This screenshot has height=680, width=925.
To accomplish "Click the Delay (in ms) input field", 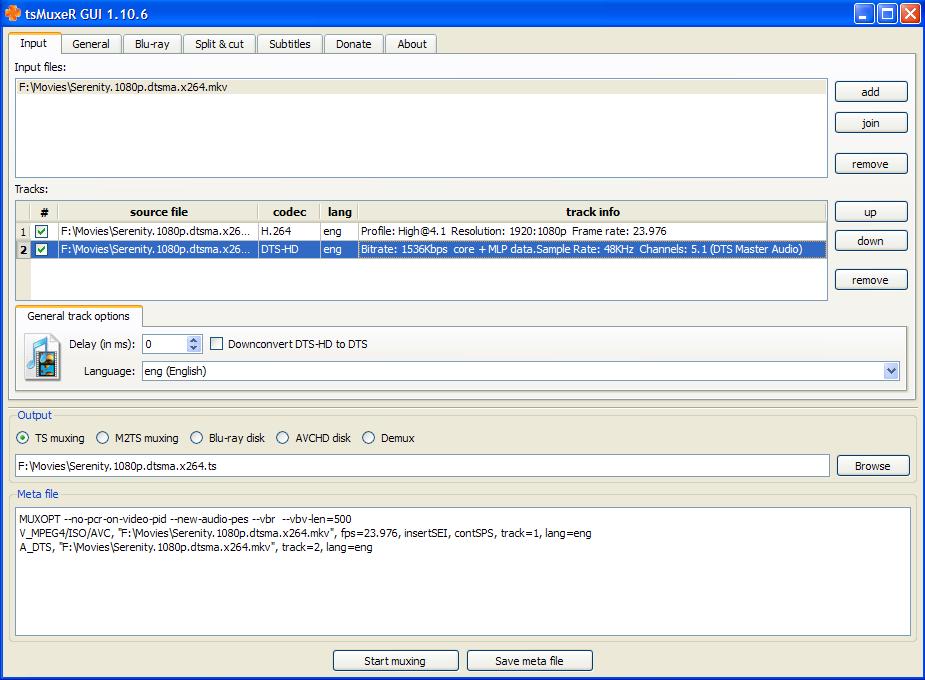I will pyautogui.click(x=165, y=344).
